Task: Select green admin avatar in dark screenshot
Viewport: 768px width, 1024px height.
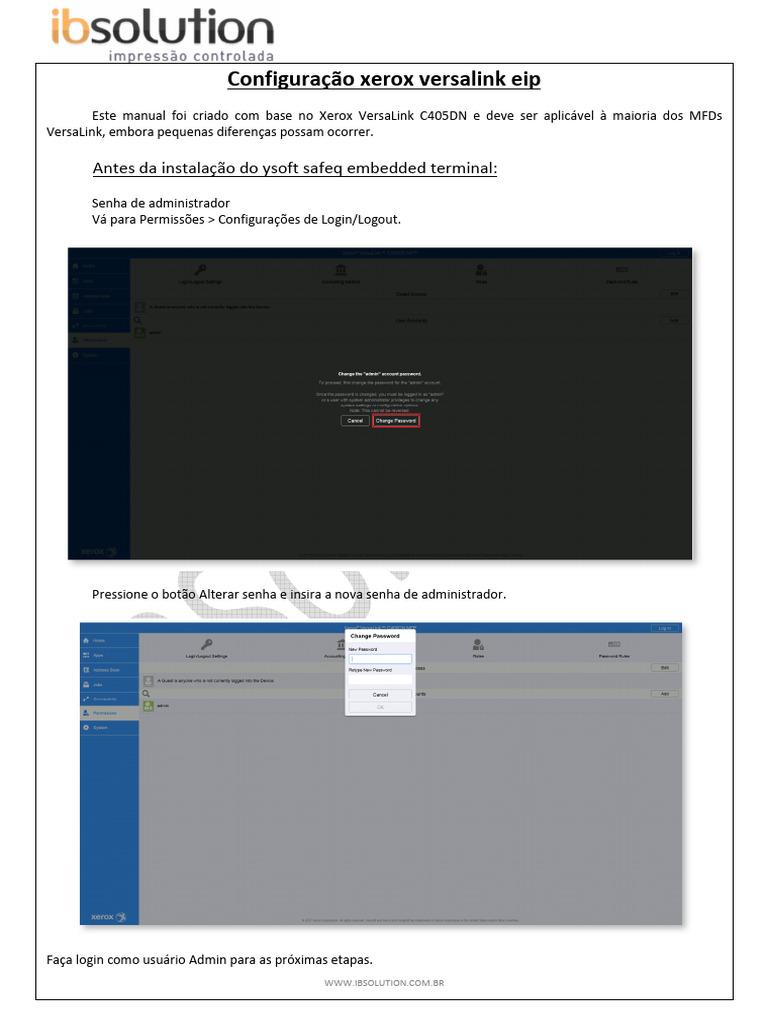Action: point(140,332)
